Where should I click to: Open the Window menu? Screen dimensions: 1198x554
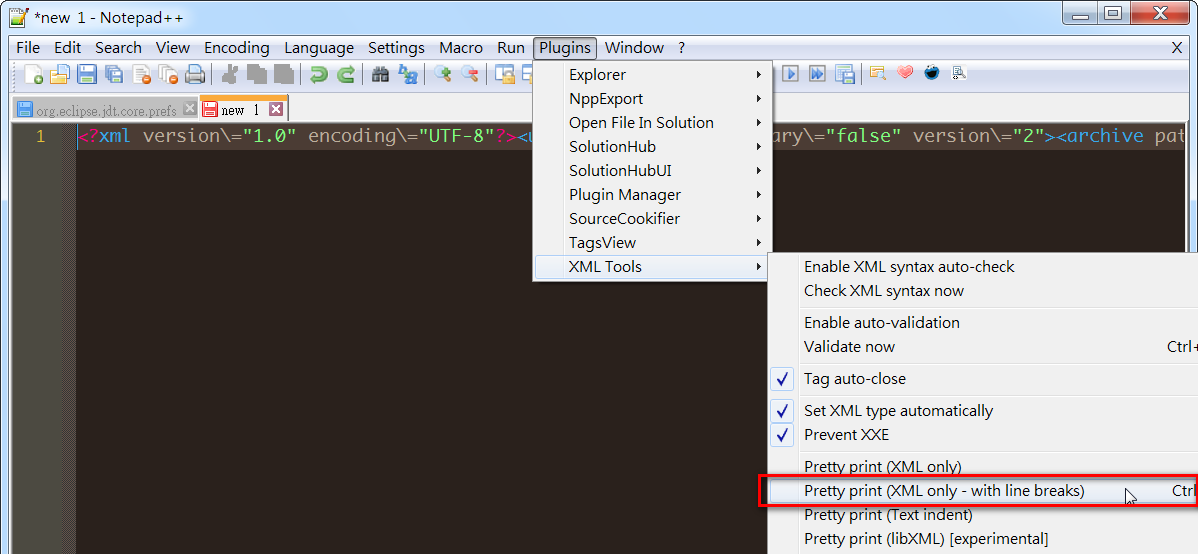[634, 48]
